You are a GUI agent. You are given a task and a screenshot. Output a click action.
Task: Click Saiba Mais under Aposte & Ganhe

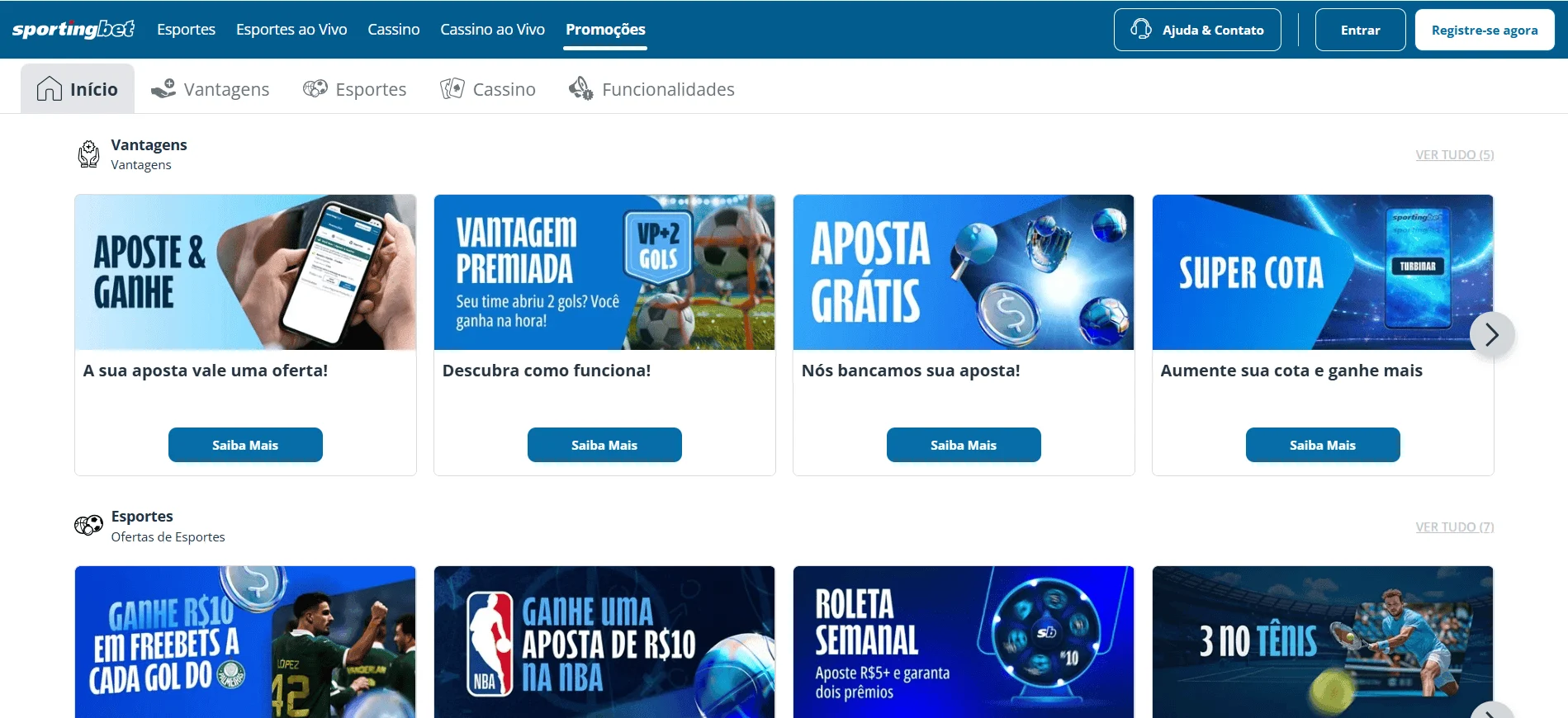coord(245,445)
